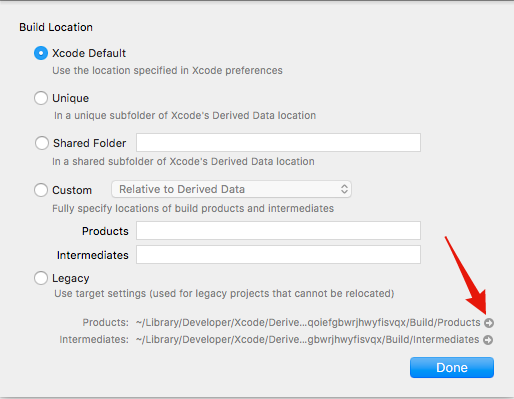This screenshot has width=514, height=399.
Task: Select the Shared Folder radio button
Action: point(42,143)
